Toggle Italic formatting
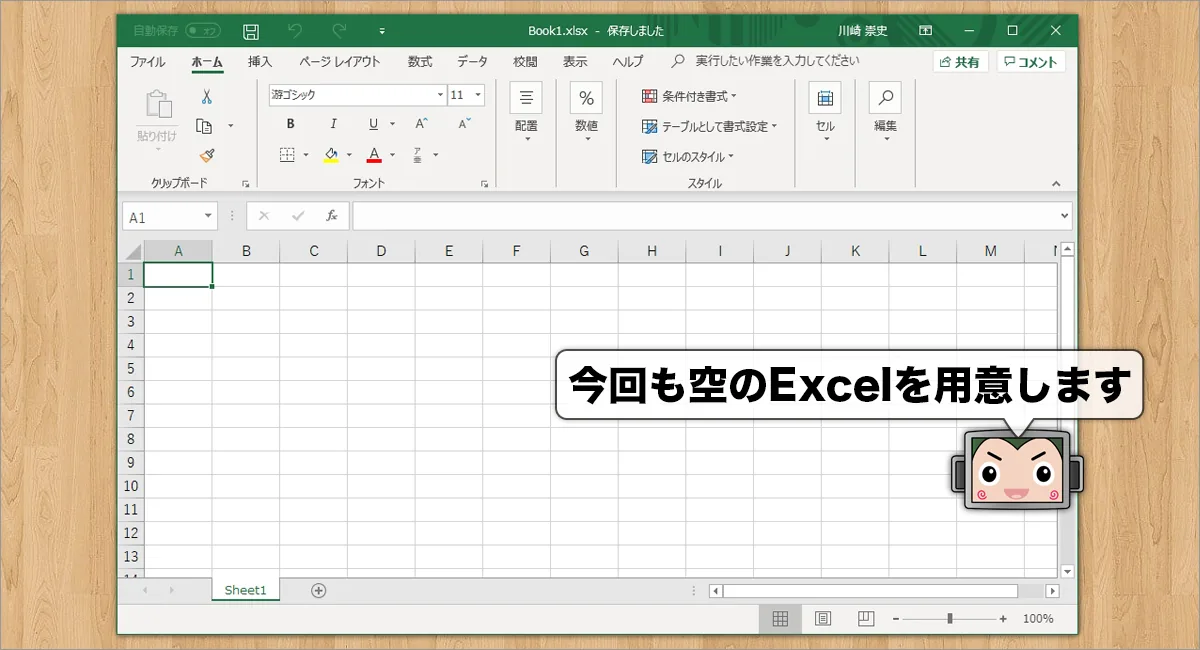The width and height of the screenshot is (1200, 650). click(334, 124)
